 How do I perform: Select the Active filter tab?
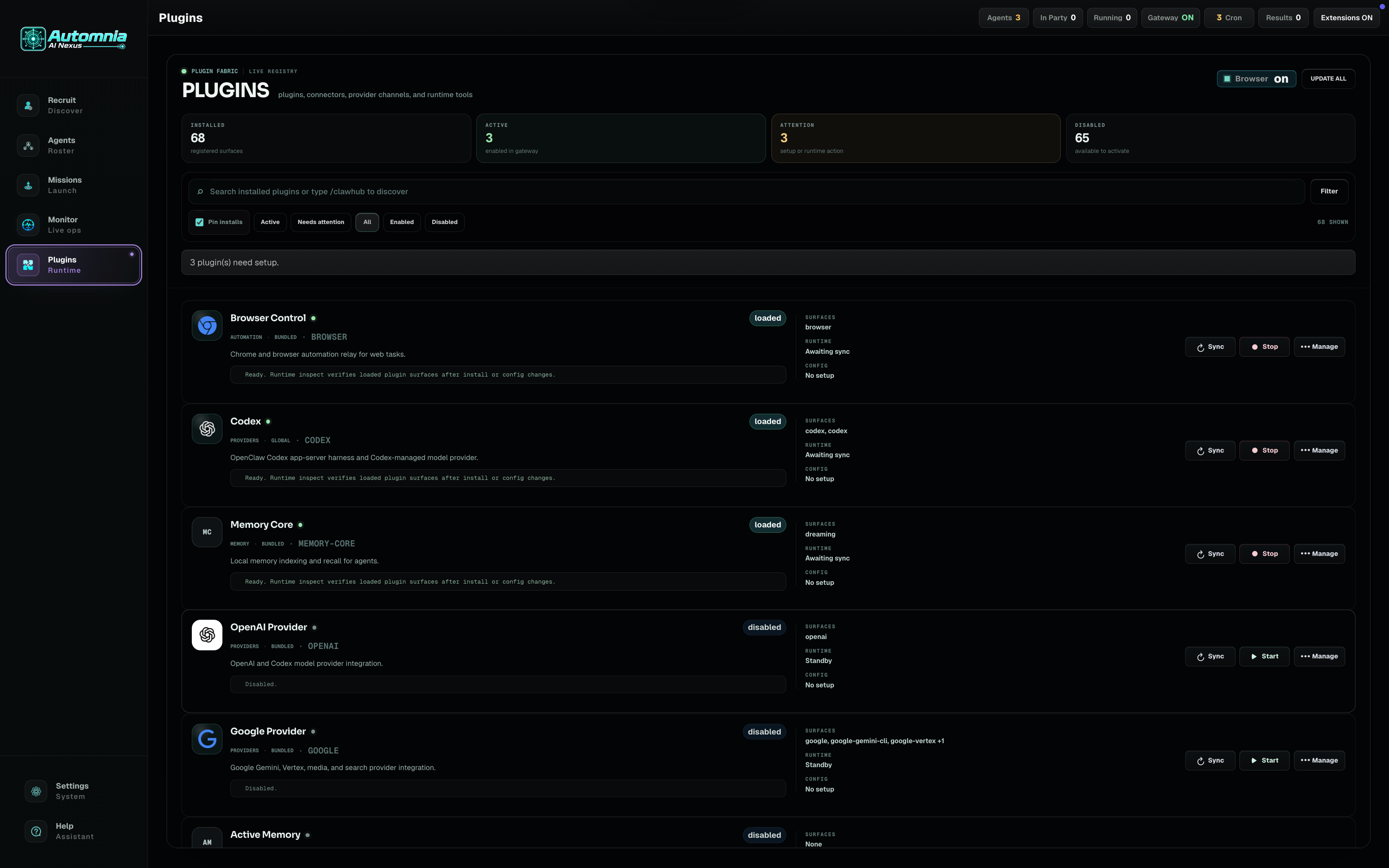pos(270,222)
